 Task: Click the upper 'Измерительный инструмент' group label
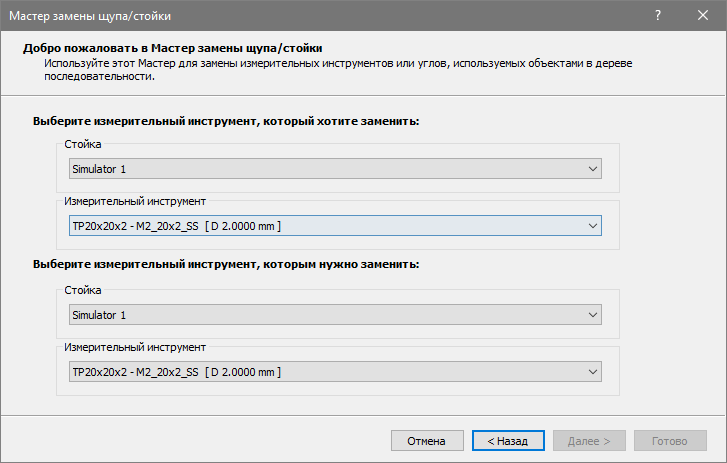tap(135, 201)
